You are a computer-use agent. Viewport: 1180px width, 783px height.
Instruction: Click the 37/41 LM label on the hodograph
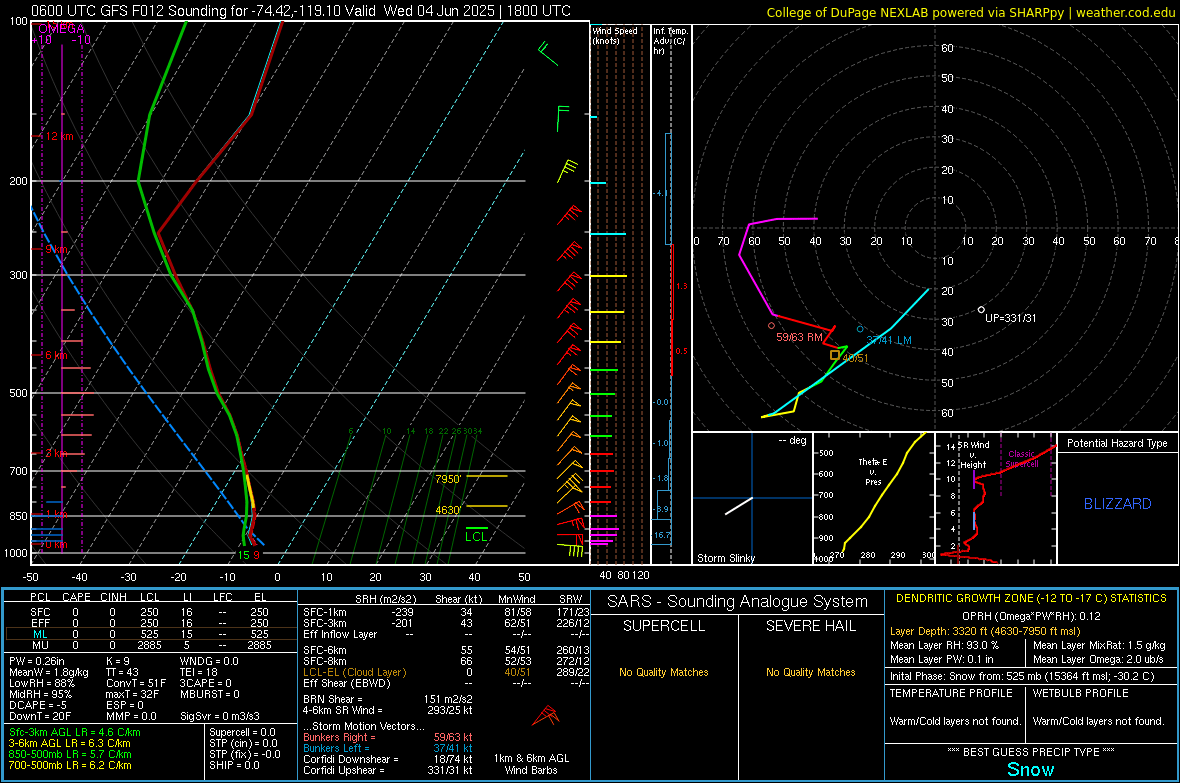pos(889,340)
